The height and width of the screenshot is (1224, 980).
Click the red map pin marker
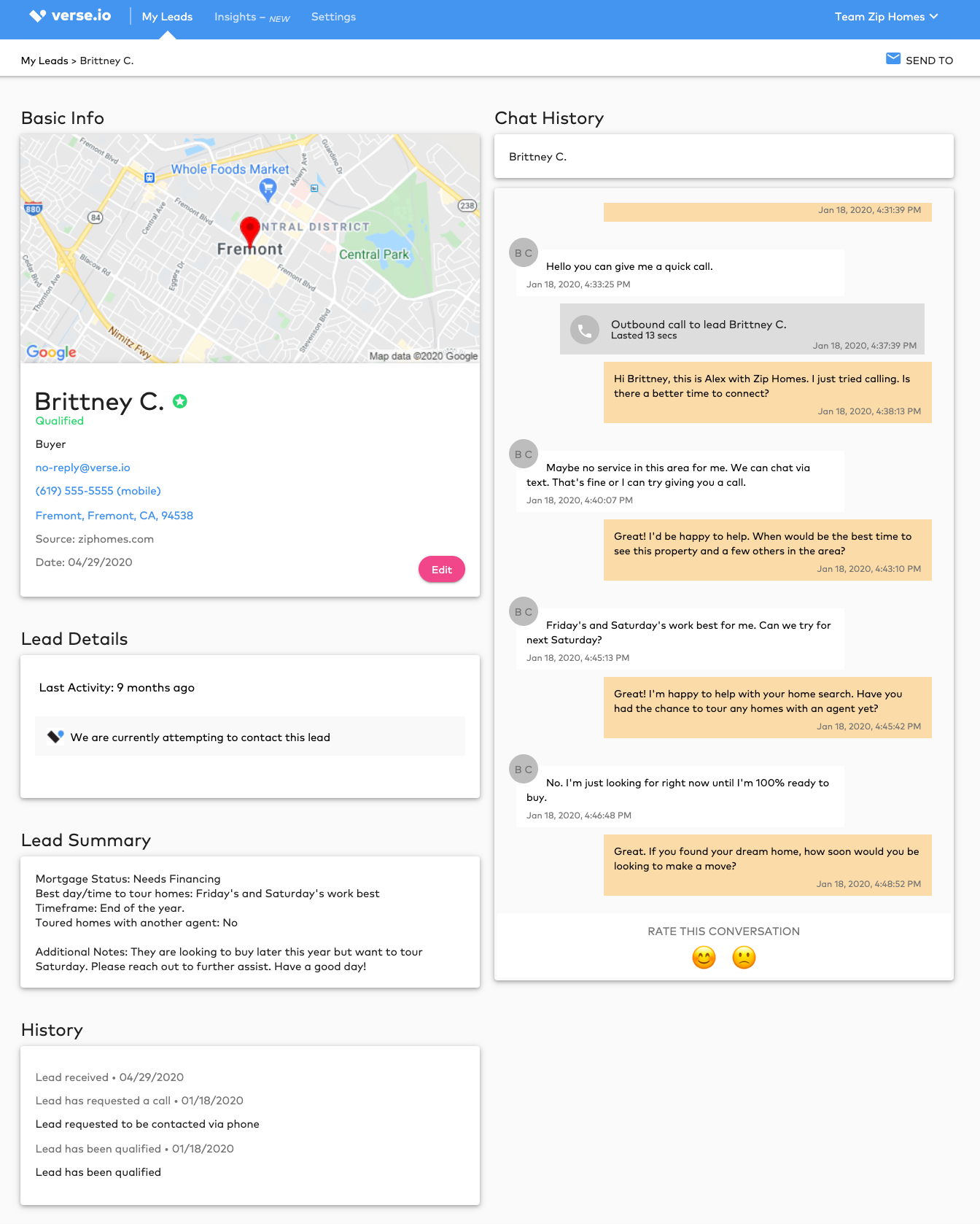[250, 230]
